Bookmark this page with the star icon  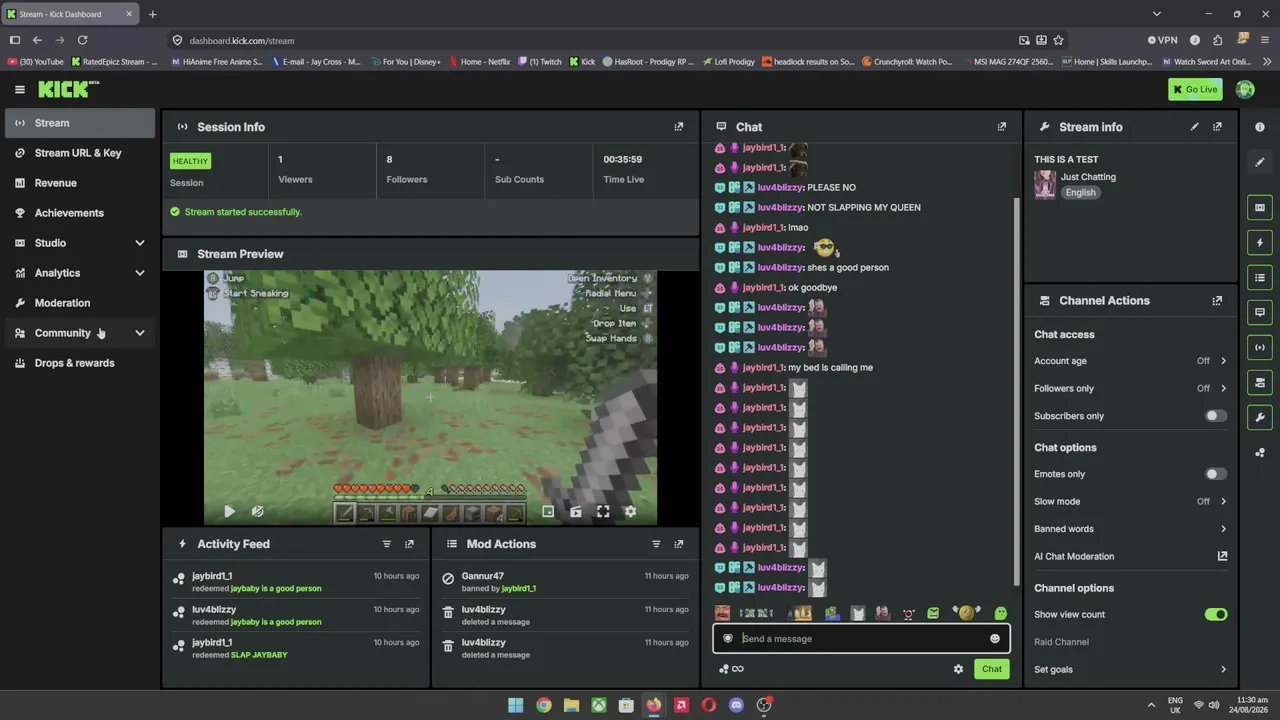point(1058,41)
